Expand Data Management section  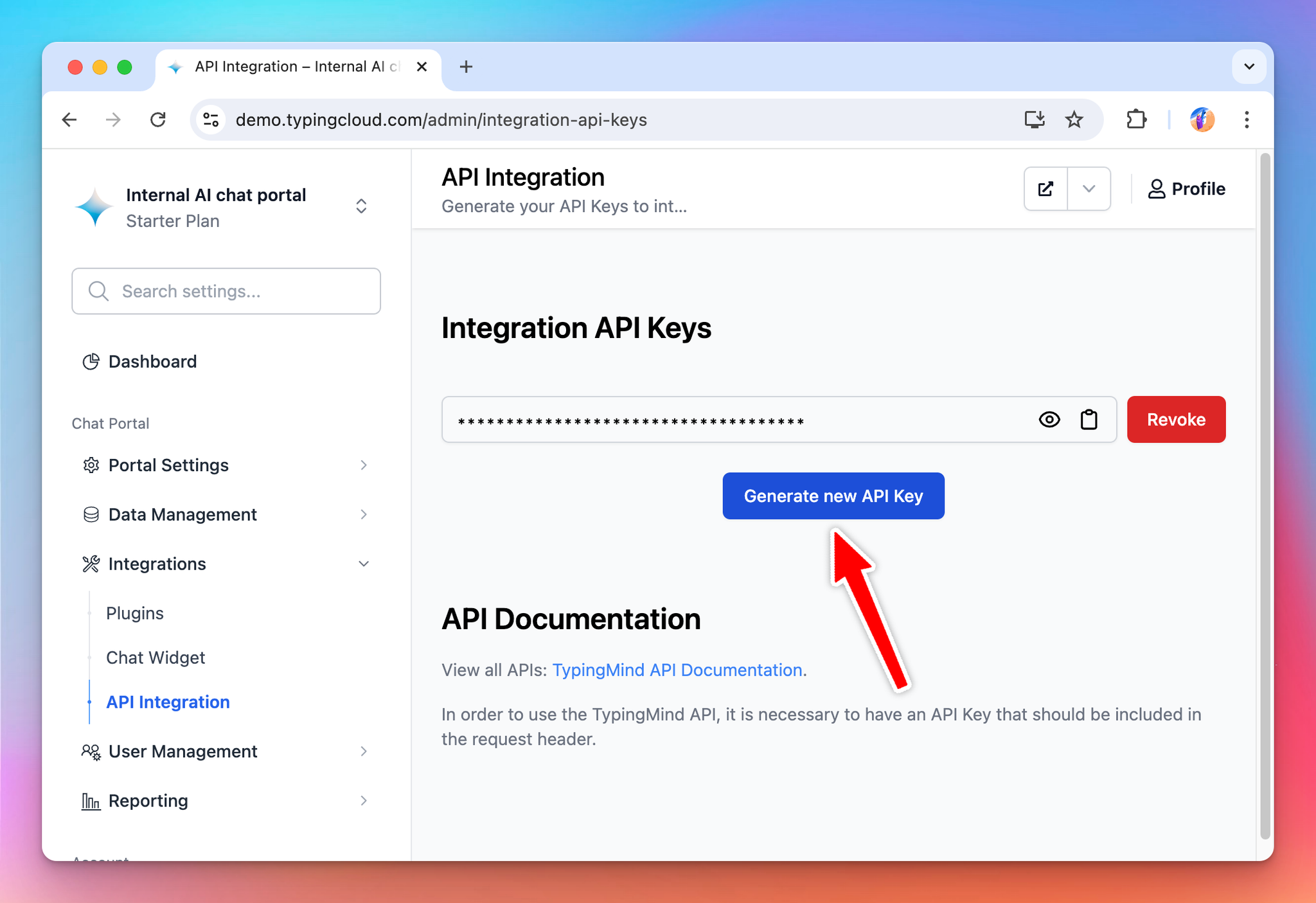tap(226, 515)
